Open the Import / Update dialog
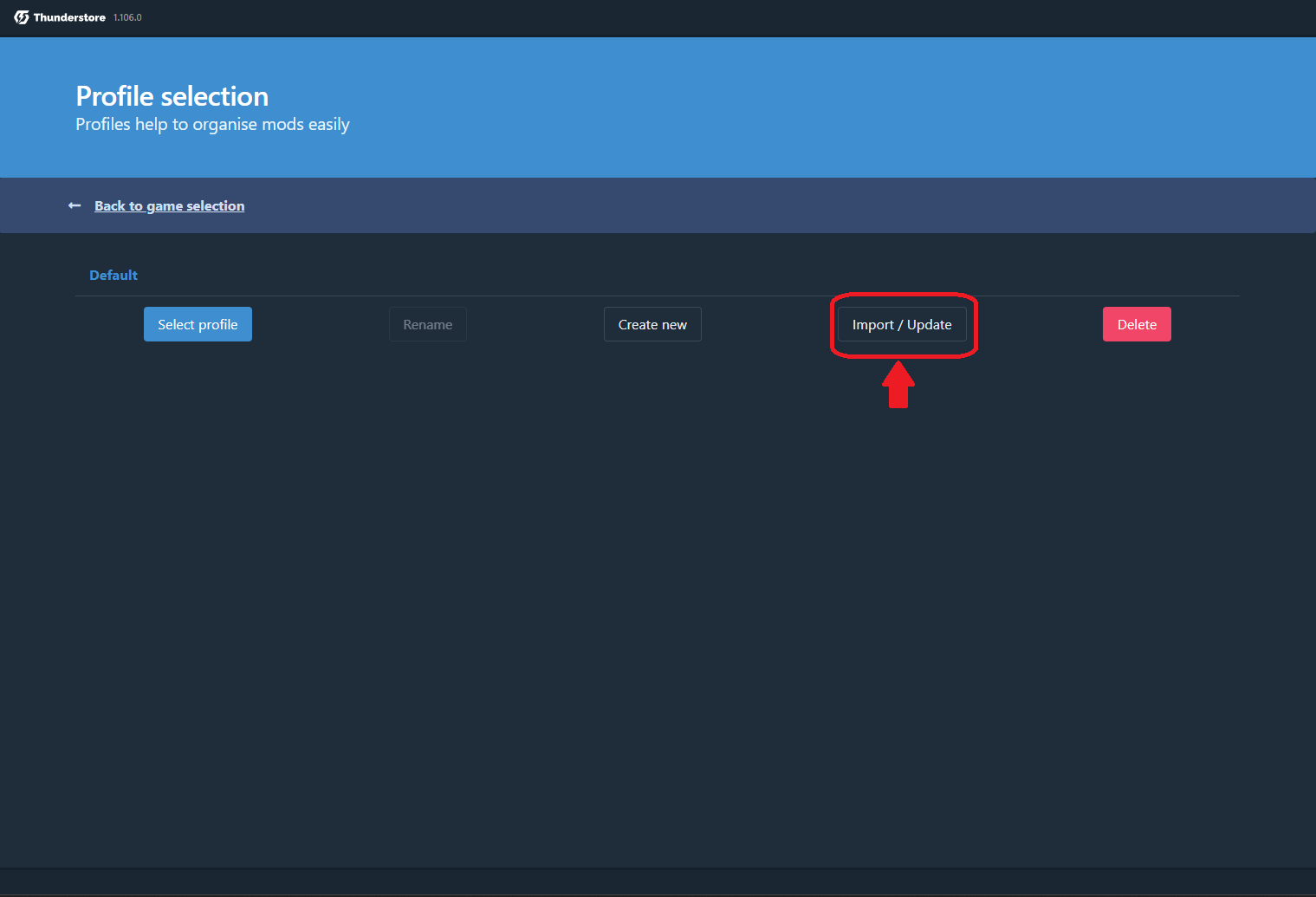This screenshot has height=897, width=1316. pos(901,324)
